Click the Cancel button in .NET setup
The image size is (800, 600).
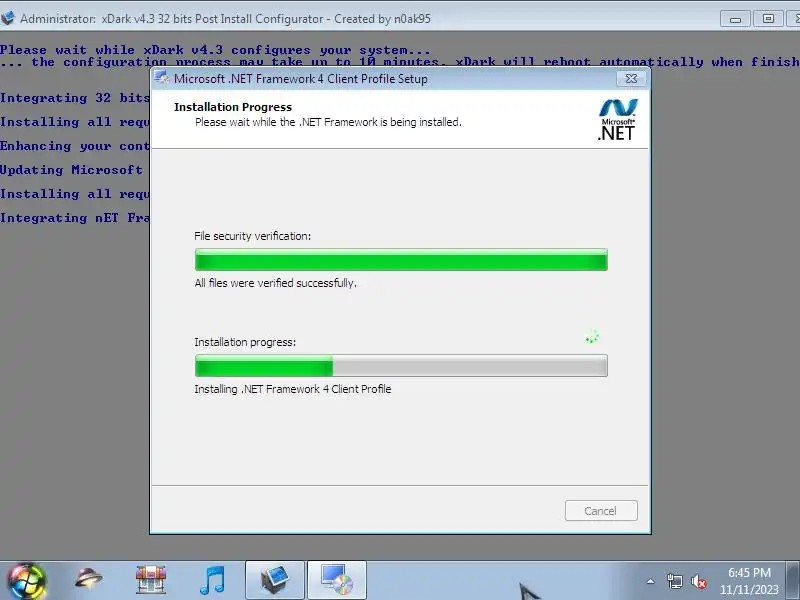point(601,511)
